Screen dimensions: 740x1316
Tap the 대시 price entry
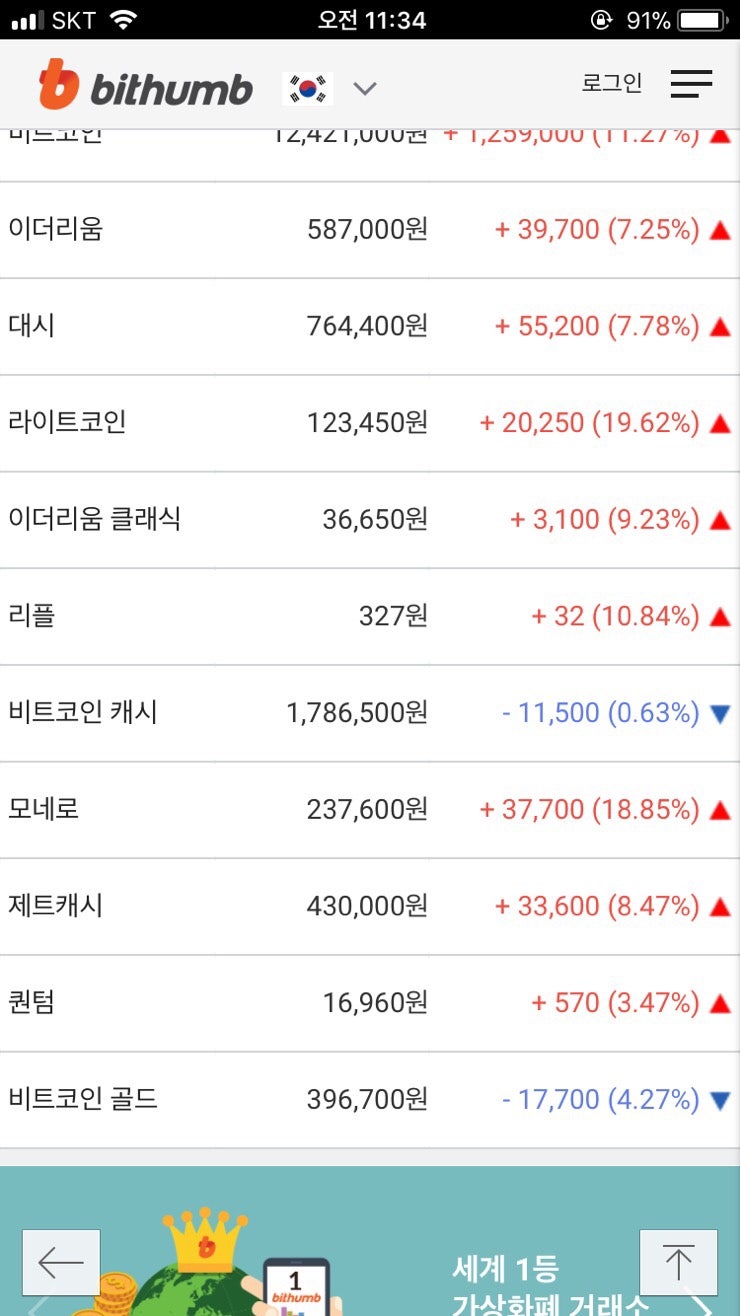tap(370, 326)
